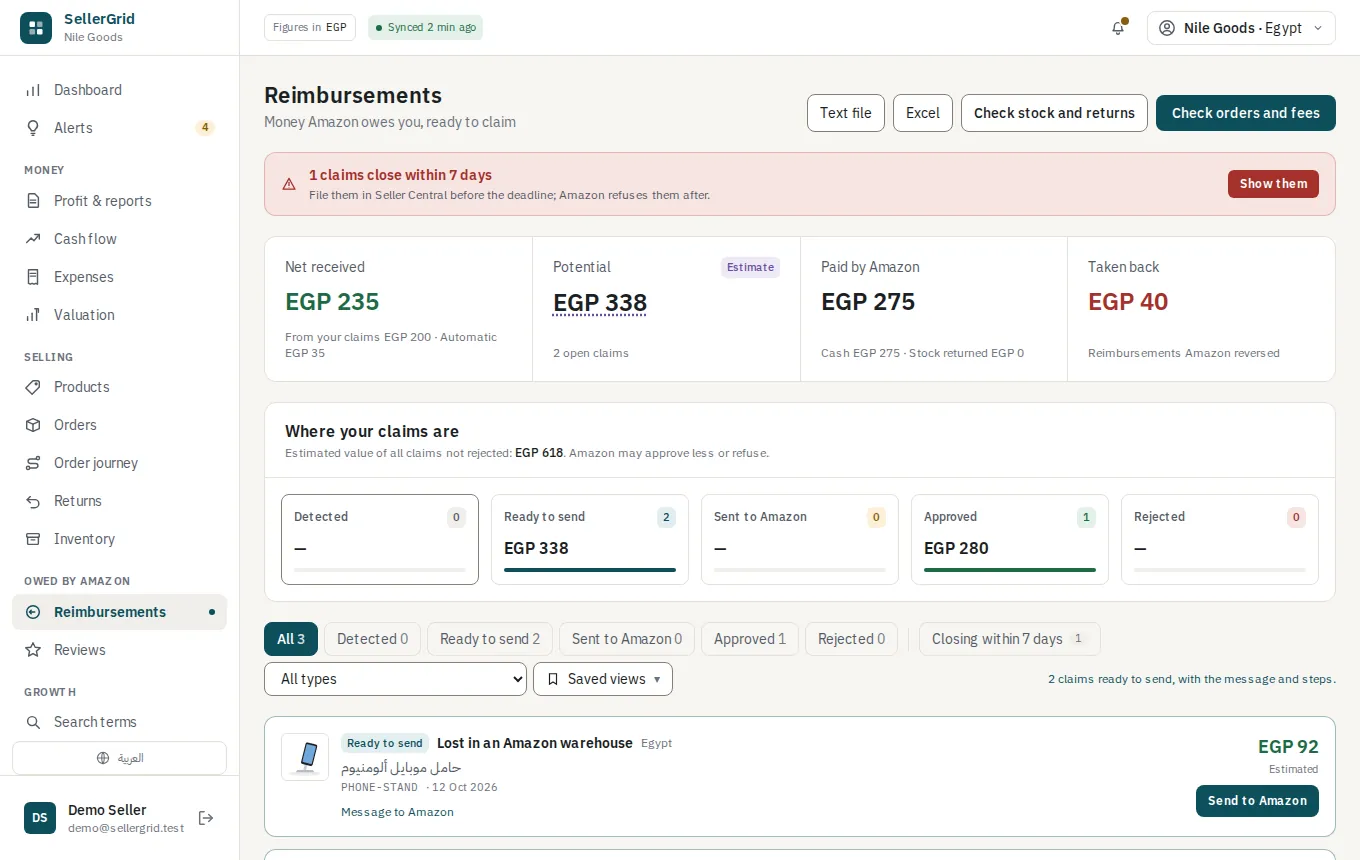Viewport: 1360px width, 860px height.
Task: Select the Ready to send 2 filter tab
Action: [x=490, y=639]
